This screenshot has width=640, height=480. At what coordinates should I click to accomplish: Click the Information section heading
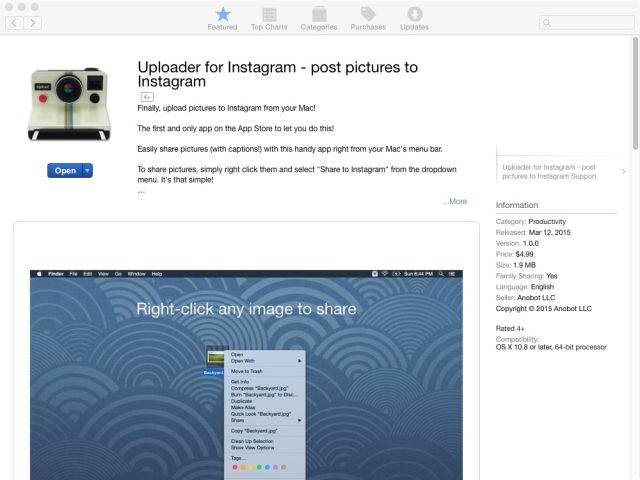pos(517,205)
